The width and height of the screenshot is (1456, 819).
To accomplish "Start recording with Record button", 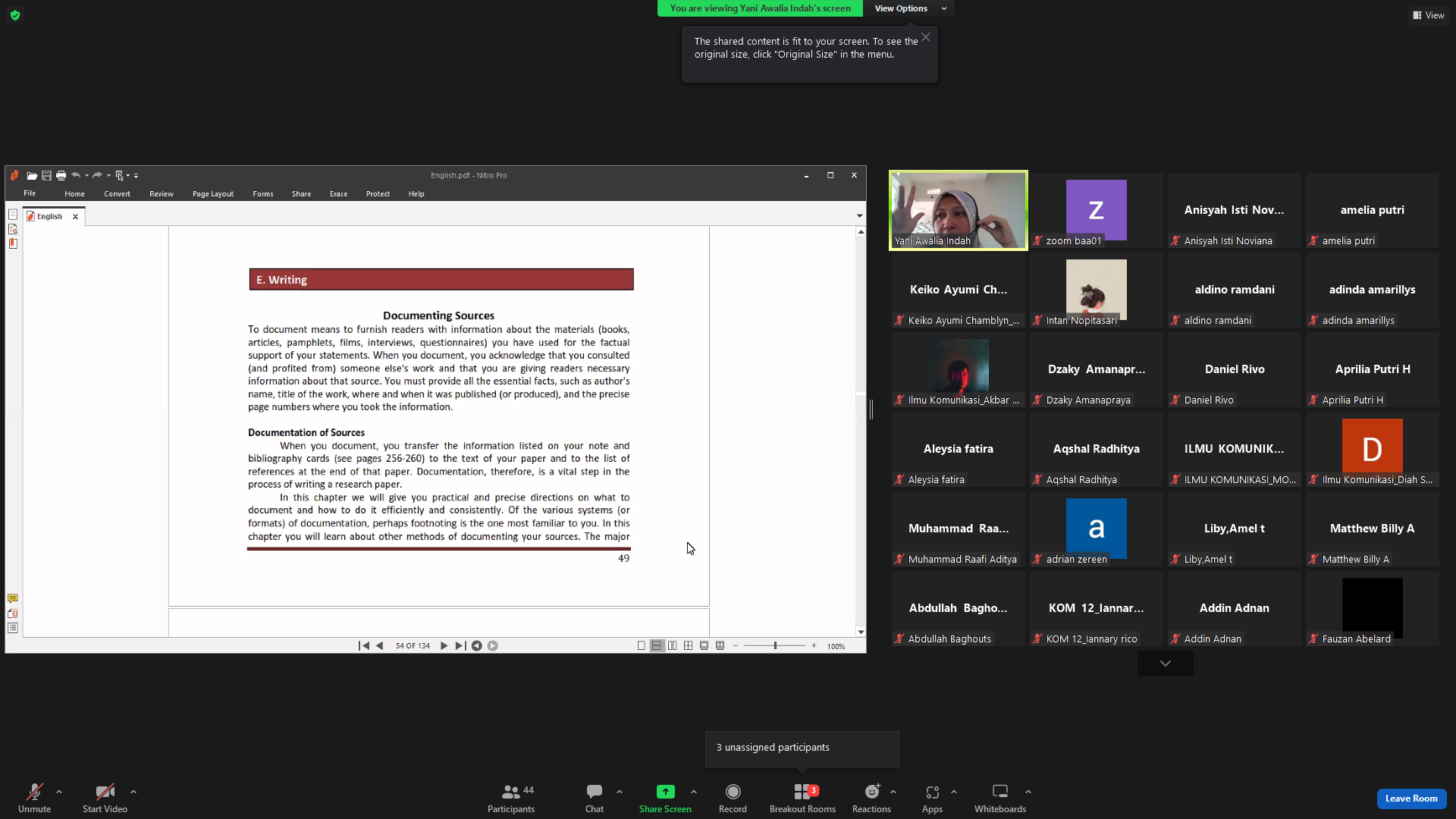I will tap(733, 799).
